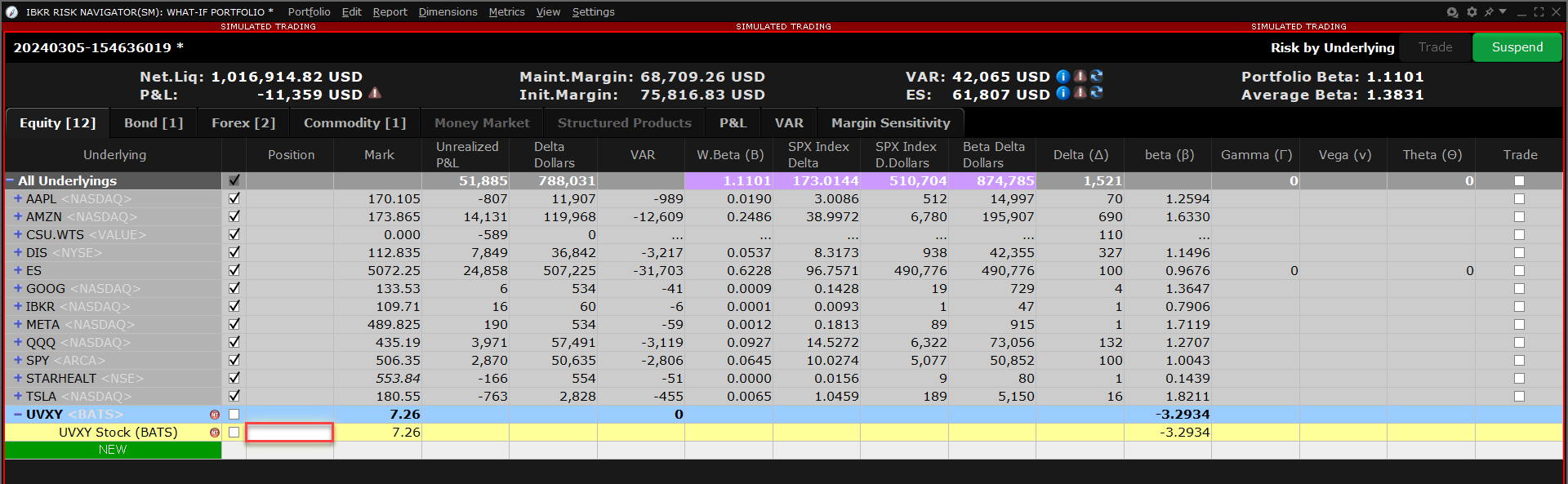Image resolution: width=1568 pixels, height=484 pixels.
Task: Refresh the VAR calculation
Action: tap(1097, 76)
